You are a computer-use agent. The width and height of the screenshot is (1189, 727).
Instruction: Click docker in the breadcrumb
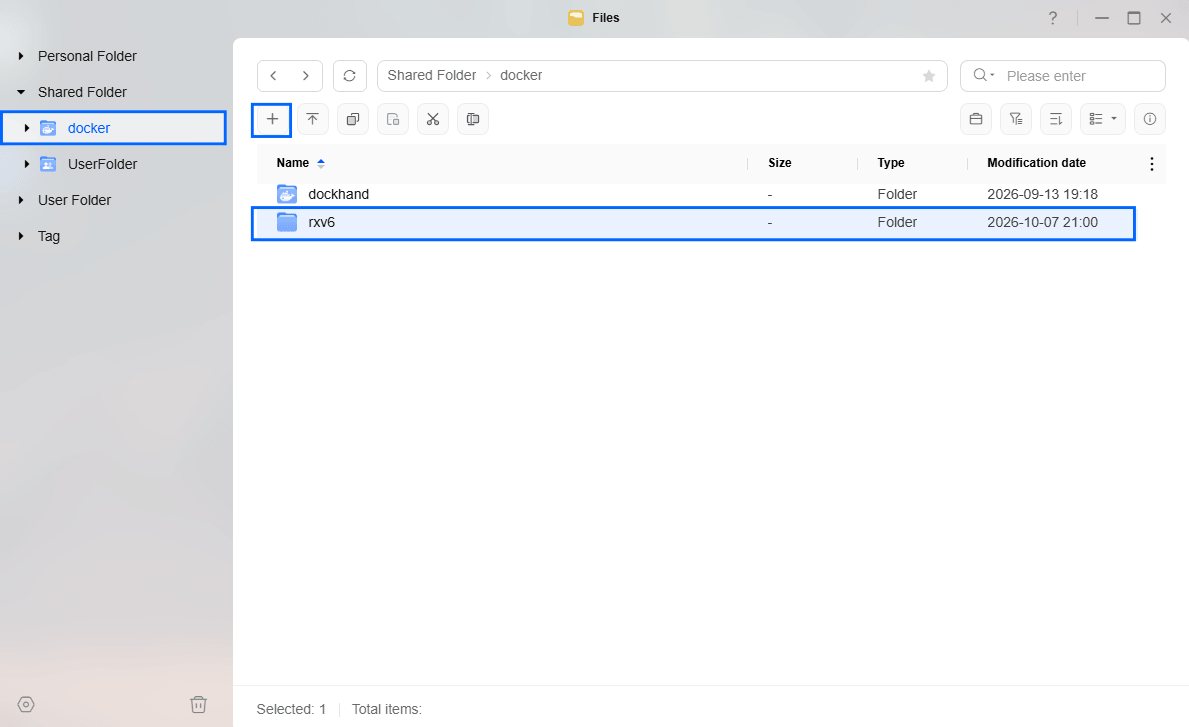click(x=521, y=75)
